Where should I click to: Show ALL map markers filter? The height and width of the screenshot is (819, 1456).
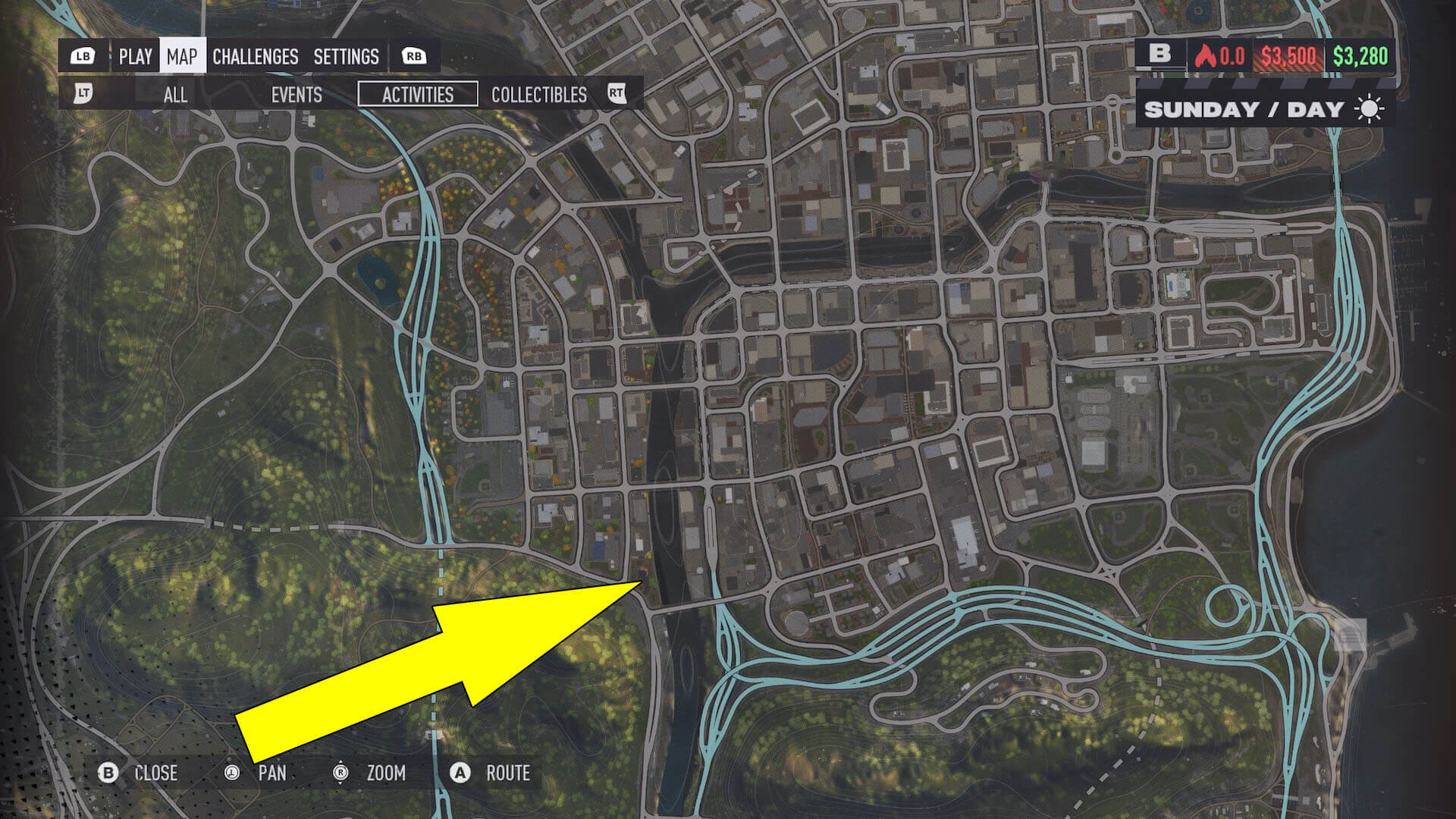175,95
